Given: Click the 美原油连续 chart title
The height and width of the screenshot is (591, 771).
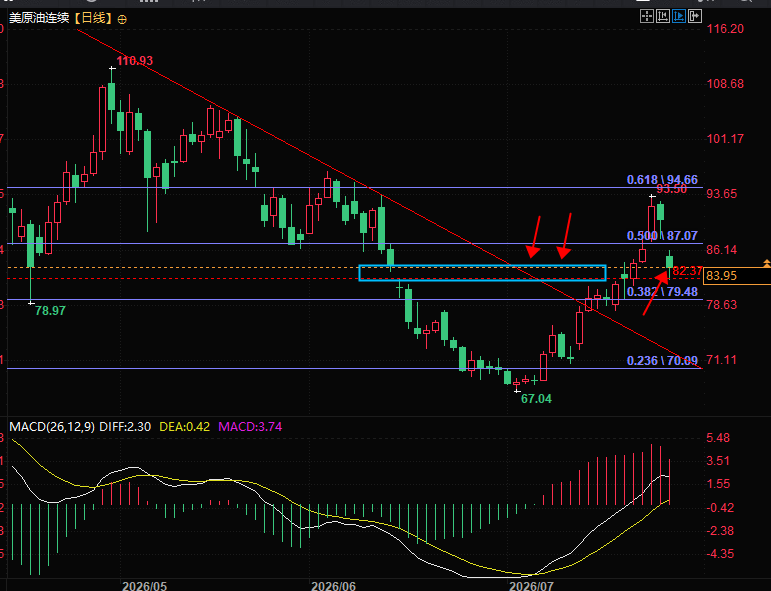Looking at the screenshot, I should (39, 19).
